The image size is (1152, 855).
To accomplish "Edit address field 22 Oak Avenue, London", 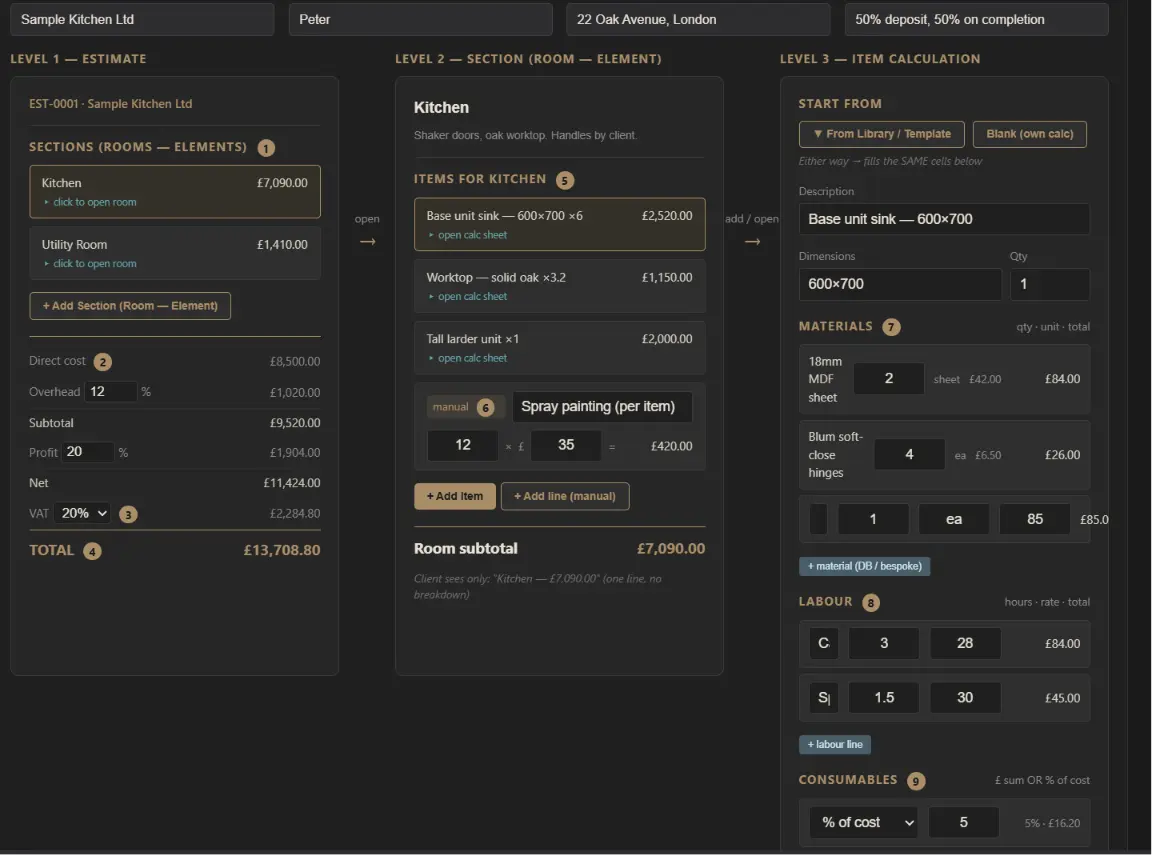I will [698, 19].
